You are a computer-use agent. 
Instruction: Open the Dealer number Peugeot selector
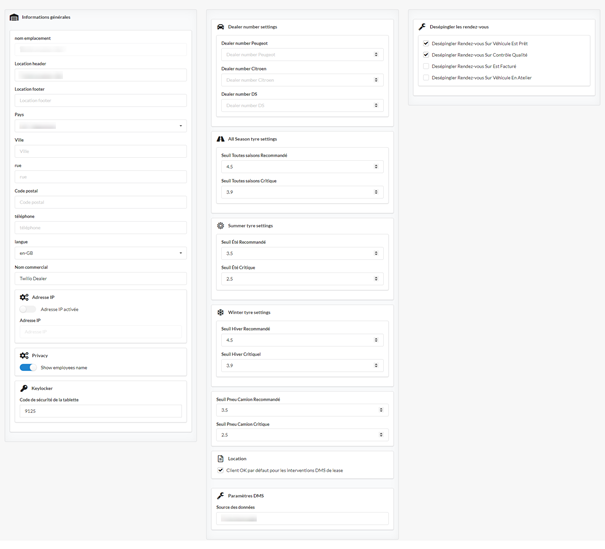click(302, 55)
